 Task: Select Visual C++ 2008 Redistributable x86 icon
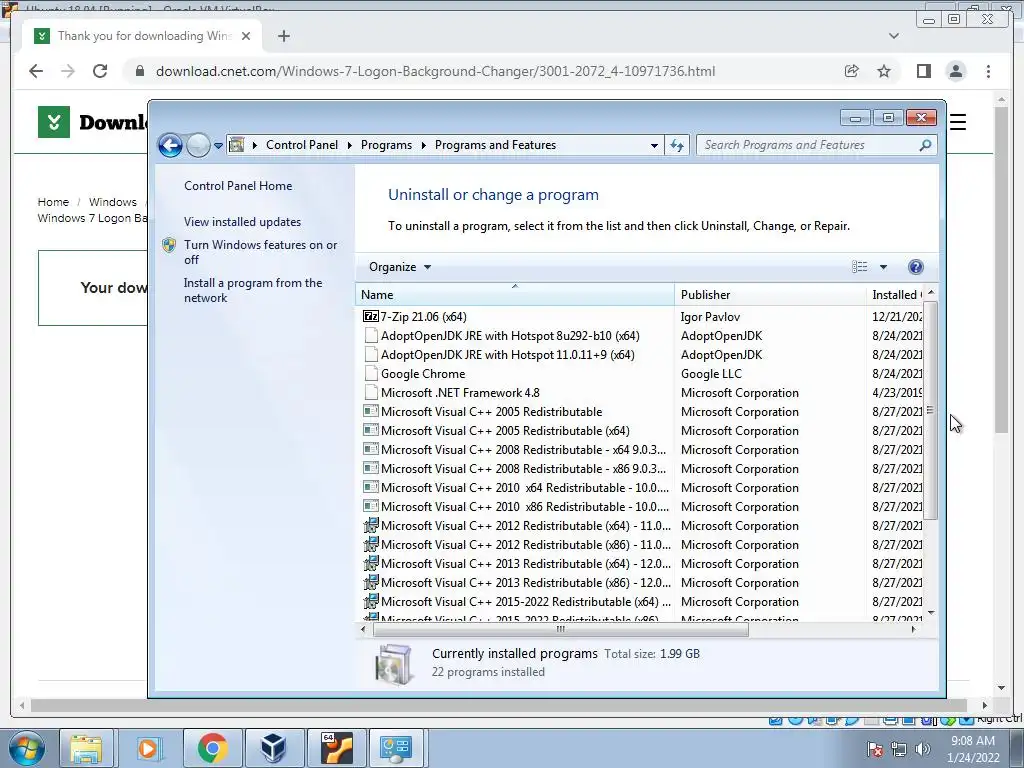(x=371, y=468)
